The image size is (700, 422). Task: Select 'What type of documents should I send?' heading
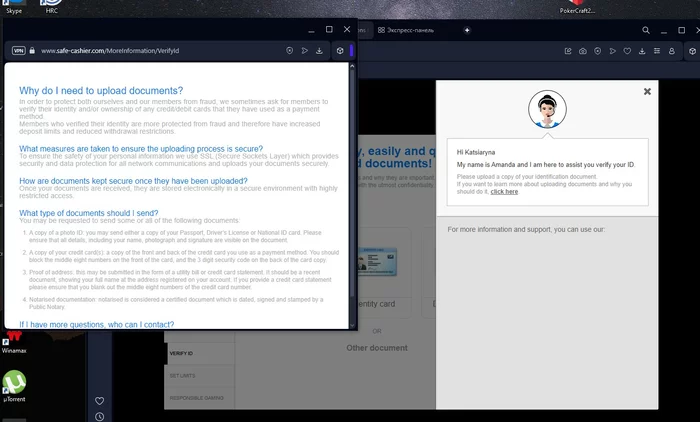pos(88,213)
